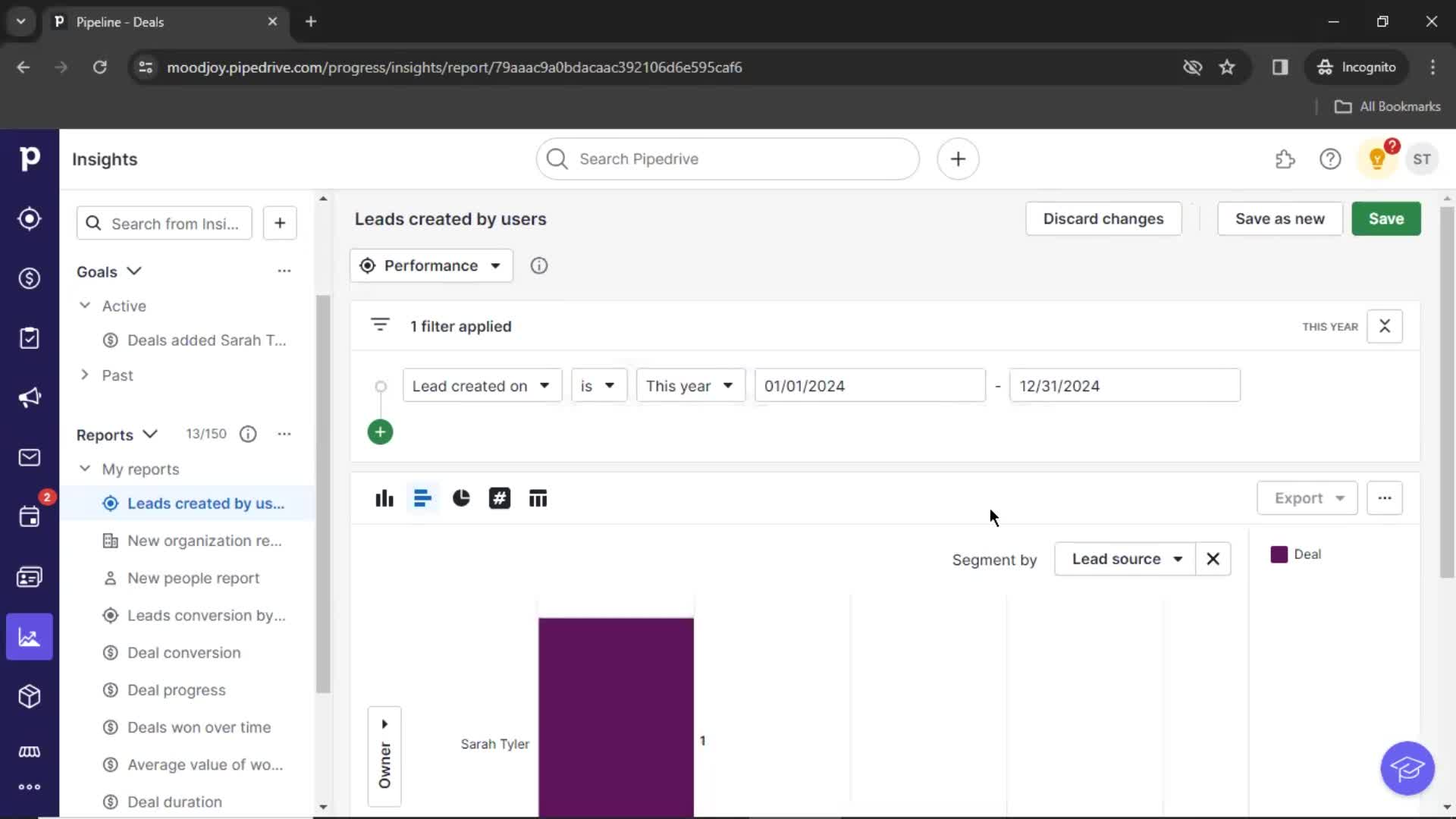Add new item in Insights panel
1456x819 pixels.
(280, 223)
